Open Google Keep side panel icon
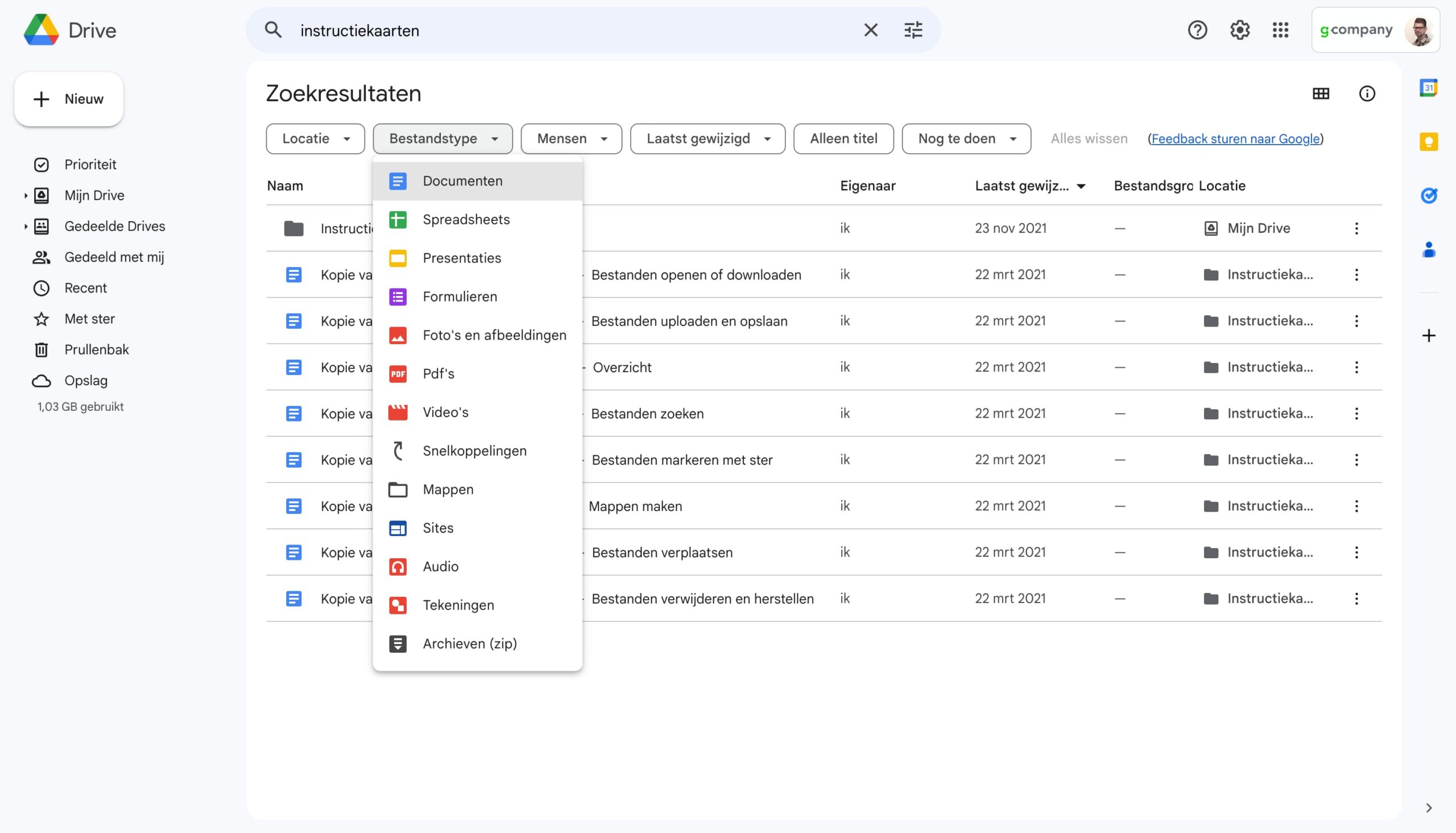Image resolution: width=1456 pixels, height=833 pixels. pyautogui.click(x=1429, y=141)
